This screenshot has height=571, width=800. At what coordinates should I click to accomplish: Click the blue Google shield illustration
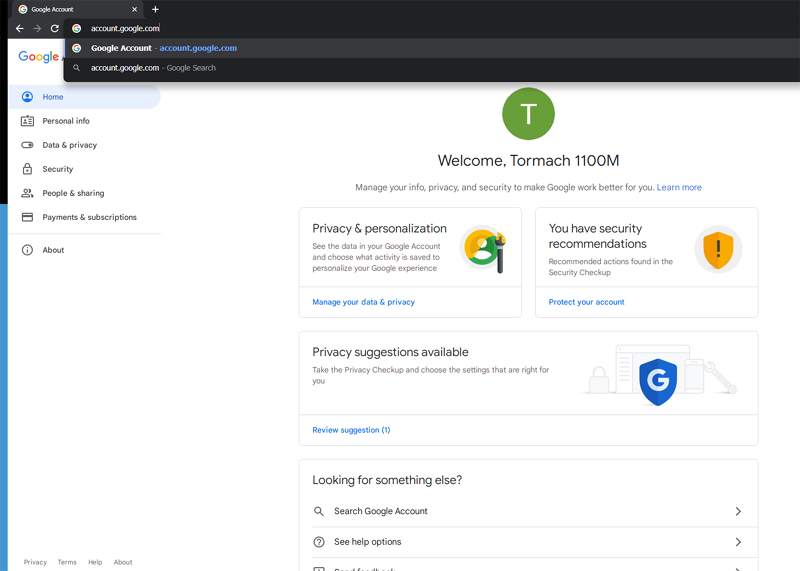pyautogui.click(x=658, y=382)
